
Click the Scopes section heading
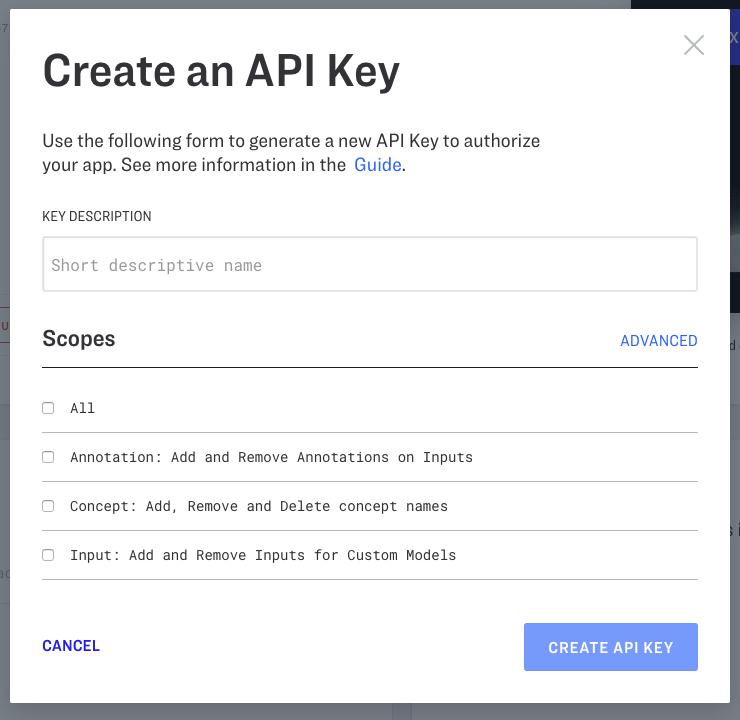point(79,339)
